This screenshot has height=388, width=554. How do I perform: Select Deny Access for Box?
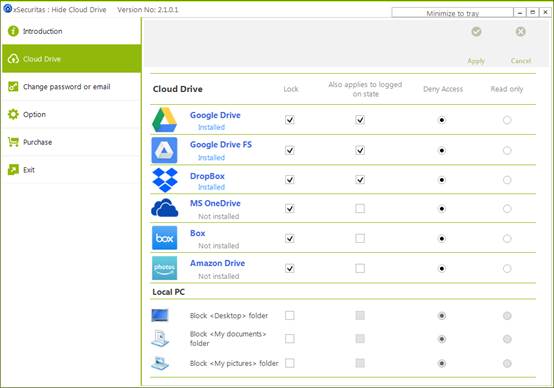point(442,239)
